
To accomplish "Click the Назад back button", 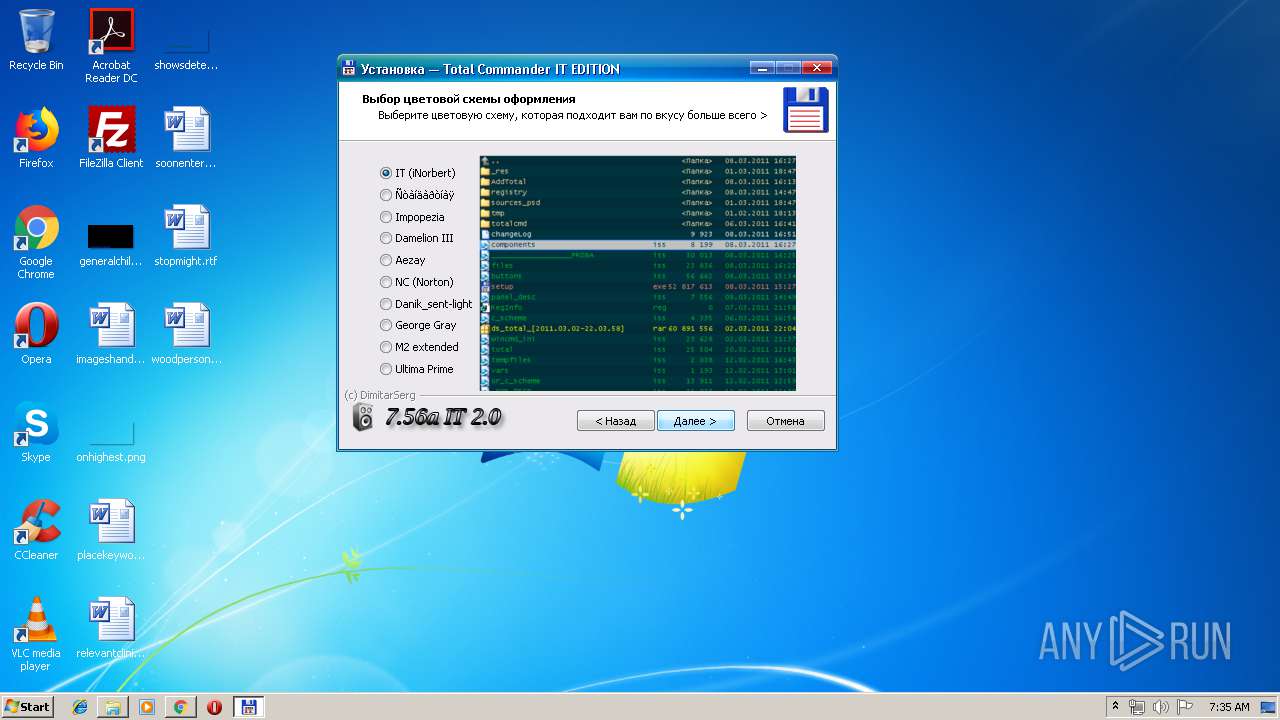I will coord(616,421).
